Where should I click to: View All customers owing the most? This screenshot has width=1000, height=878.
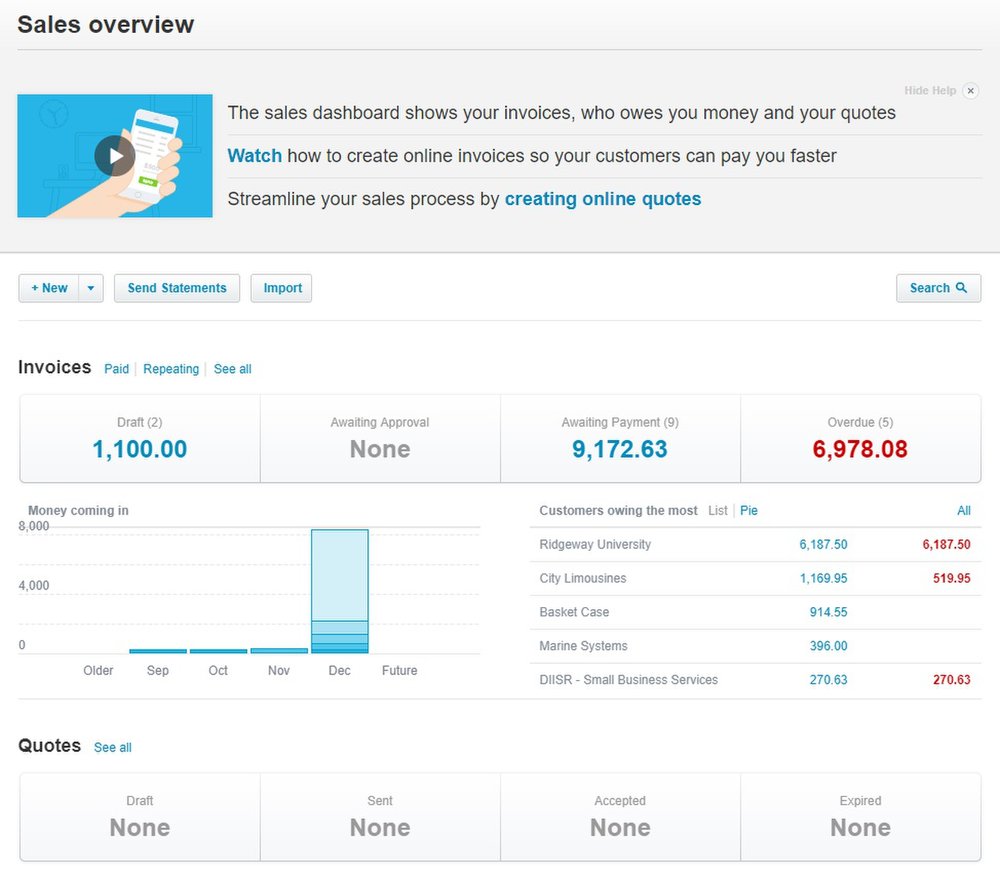pyautogui.click(x=963, y=511)
